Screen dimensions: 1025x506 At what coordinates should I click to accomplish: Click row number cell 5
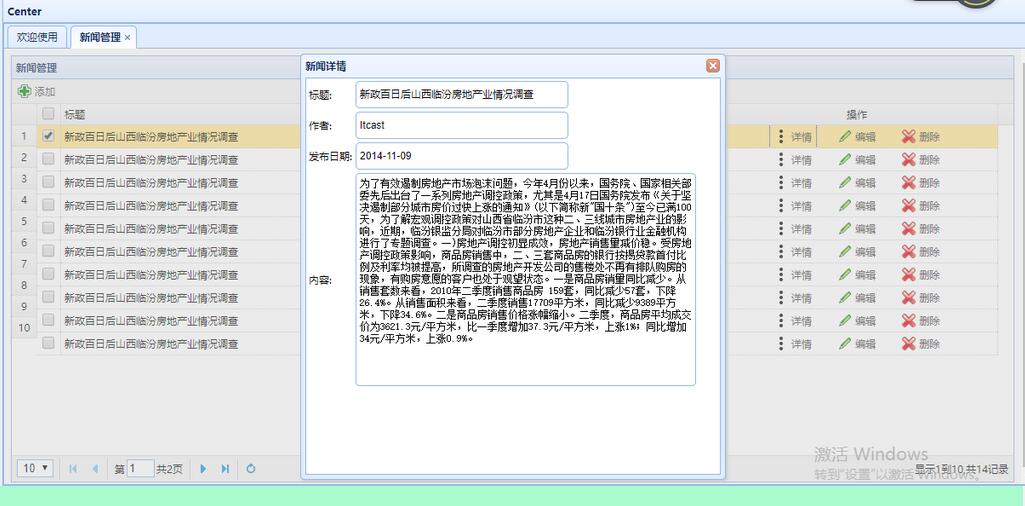click(x=24, y=221)
